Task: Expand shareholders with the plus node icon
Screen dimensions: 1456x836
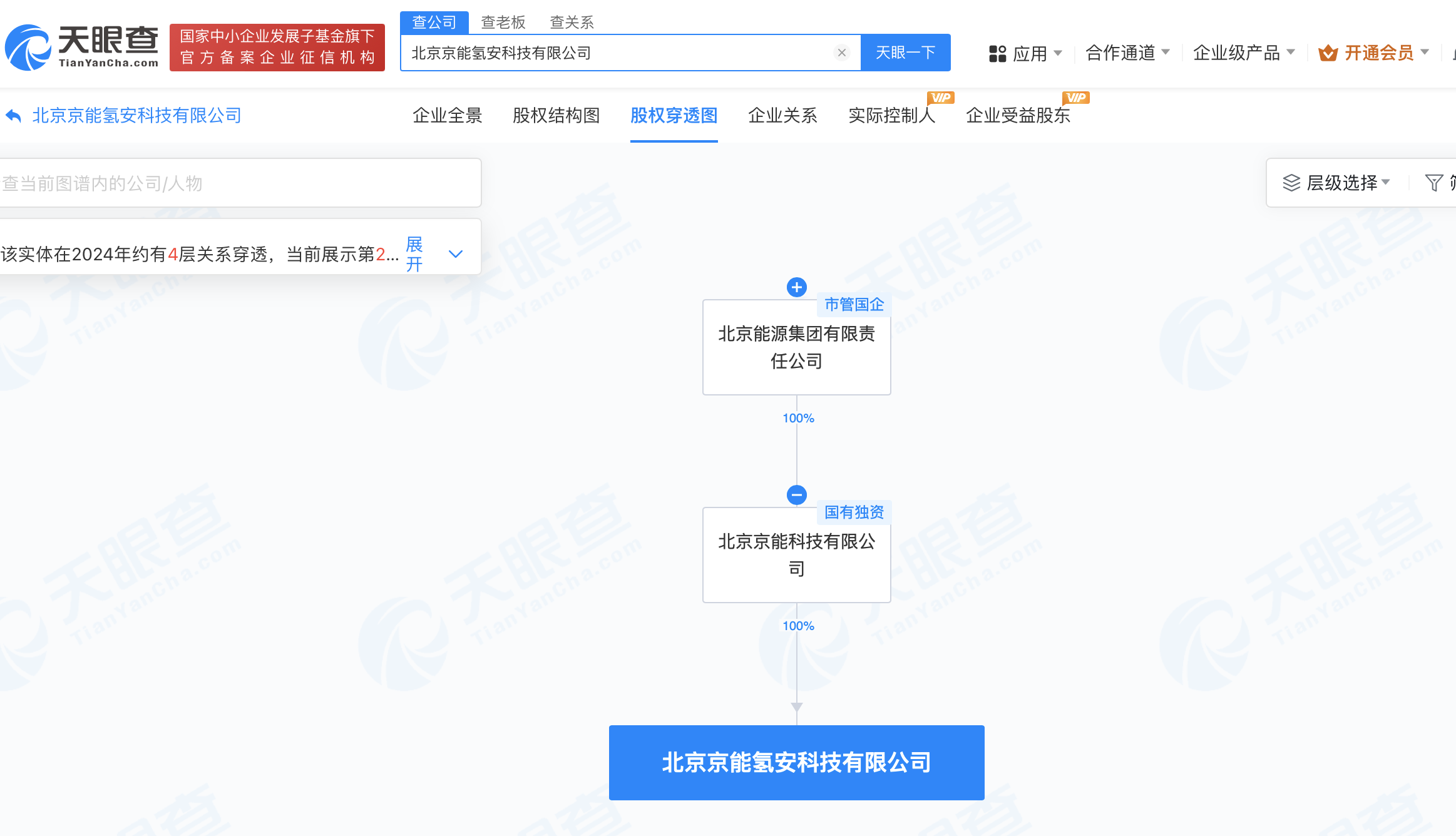Action: pos(796,287)
